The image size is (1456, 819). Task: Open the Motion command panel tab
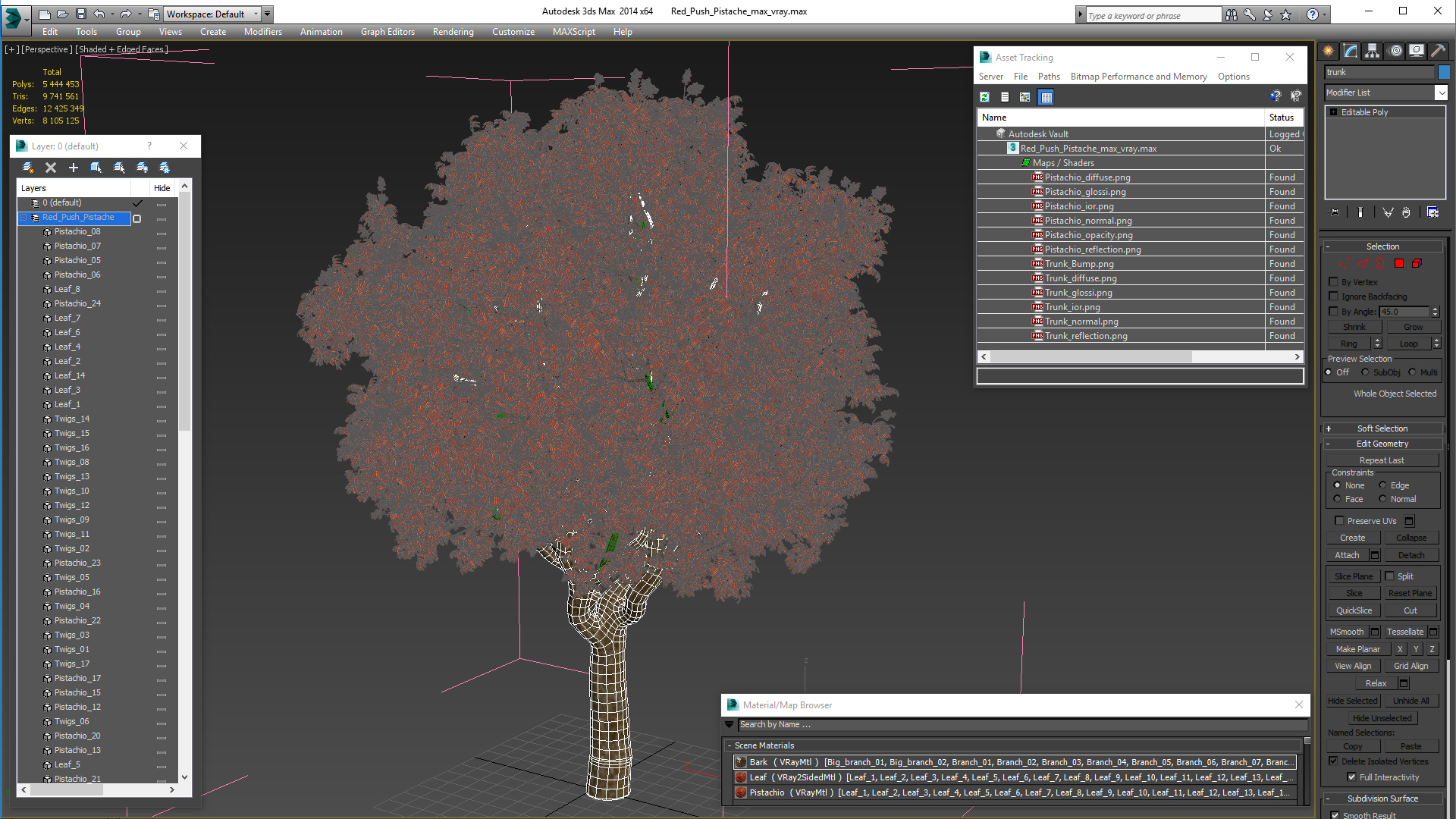coord(1395,51)
